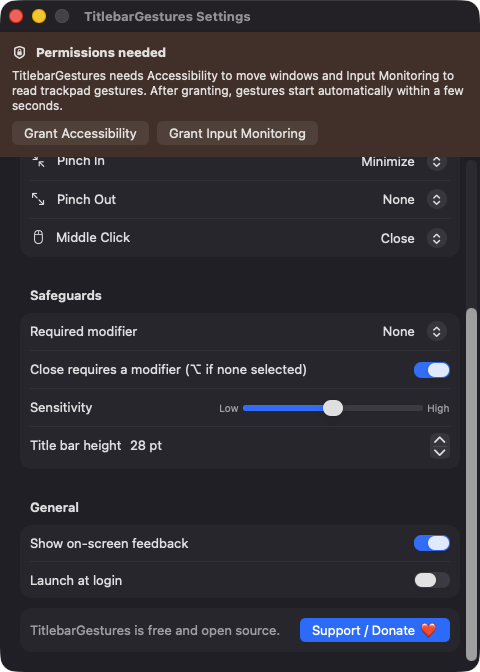The height and width of the screenshot is (672, 480).
Task: Click the Safeguards section heading
Action: coord(66,295)
